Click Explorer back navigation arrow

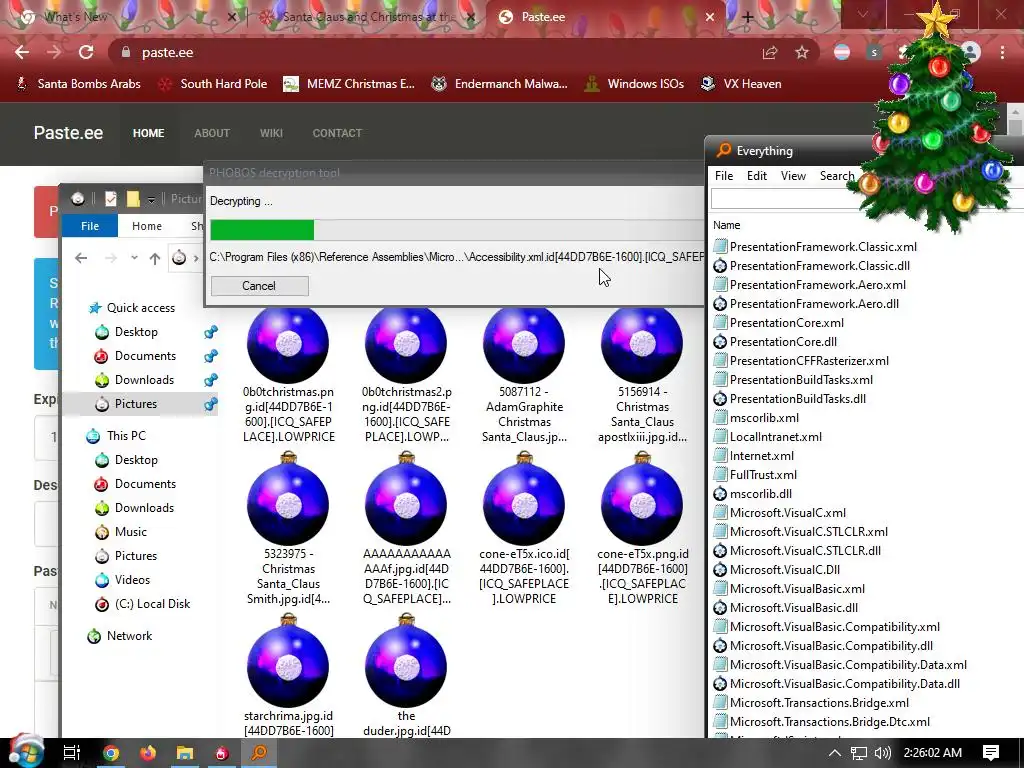tap(81, 258)
